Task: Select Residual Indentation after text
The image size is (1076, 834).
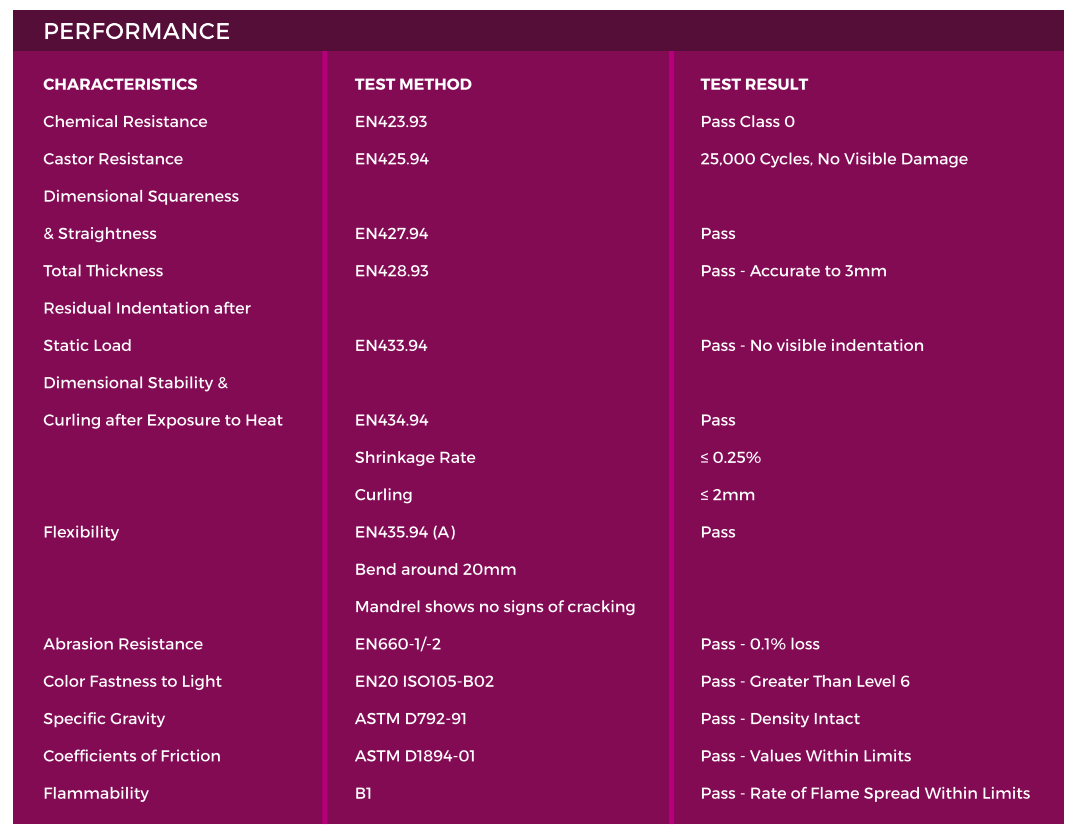Action: click(x=147, y=308)
